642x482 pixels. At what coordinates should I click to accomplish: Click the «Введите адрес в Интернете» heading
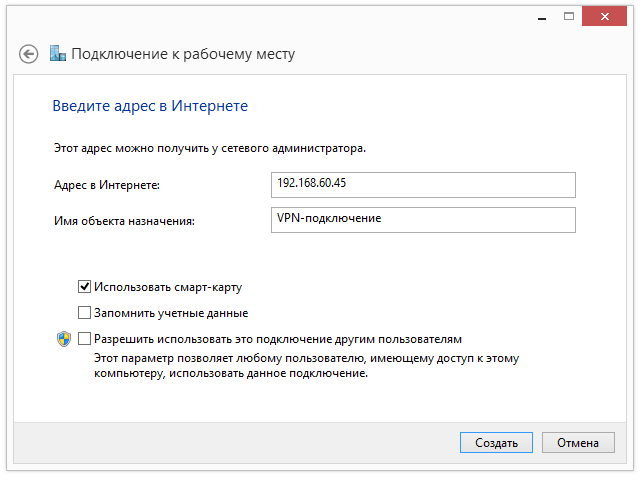[150, 106]
